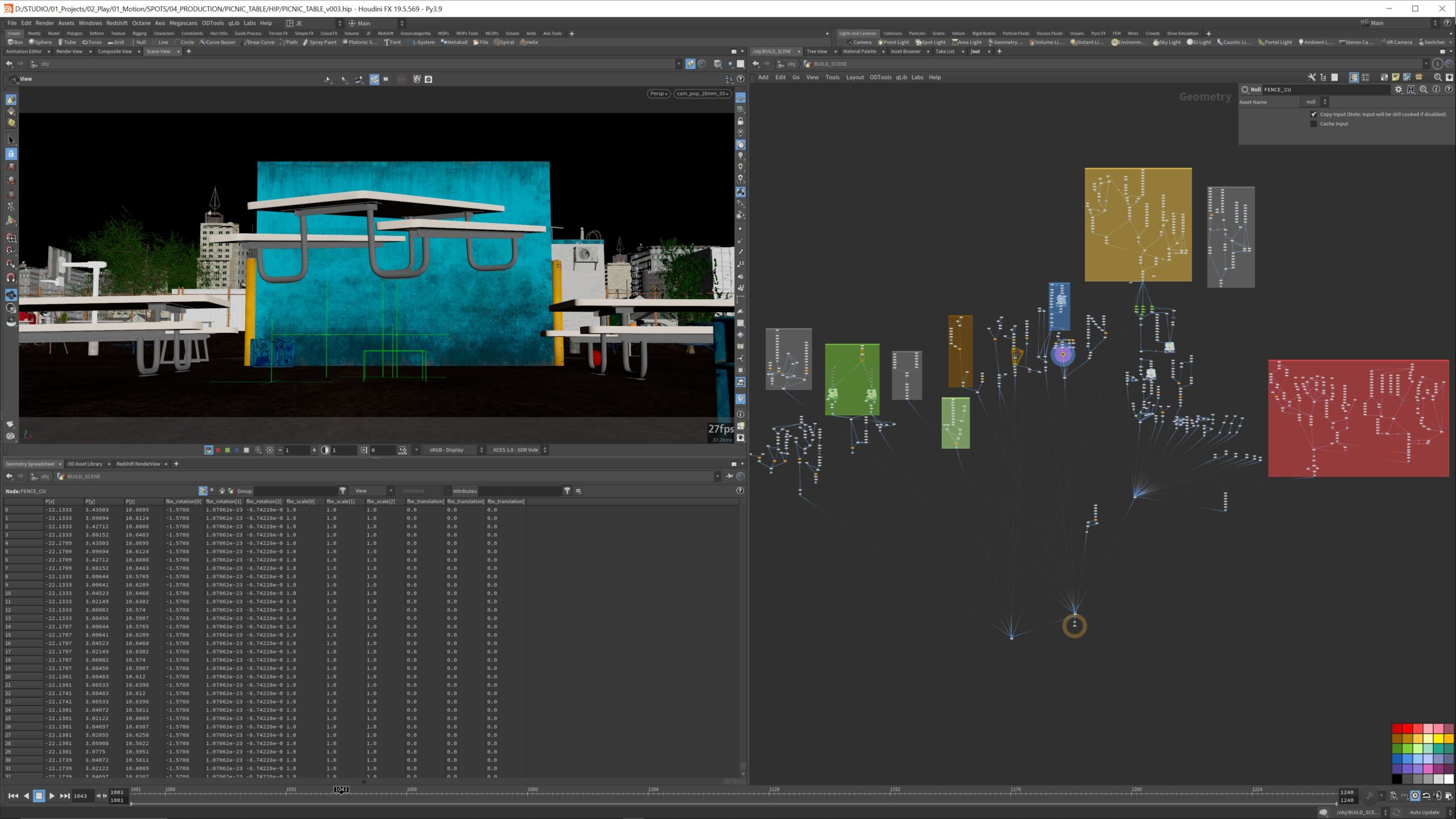Pick the bright red color swatch
This screenshot has height=819, width=1456.
click(1407, 729)
